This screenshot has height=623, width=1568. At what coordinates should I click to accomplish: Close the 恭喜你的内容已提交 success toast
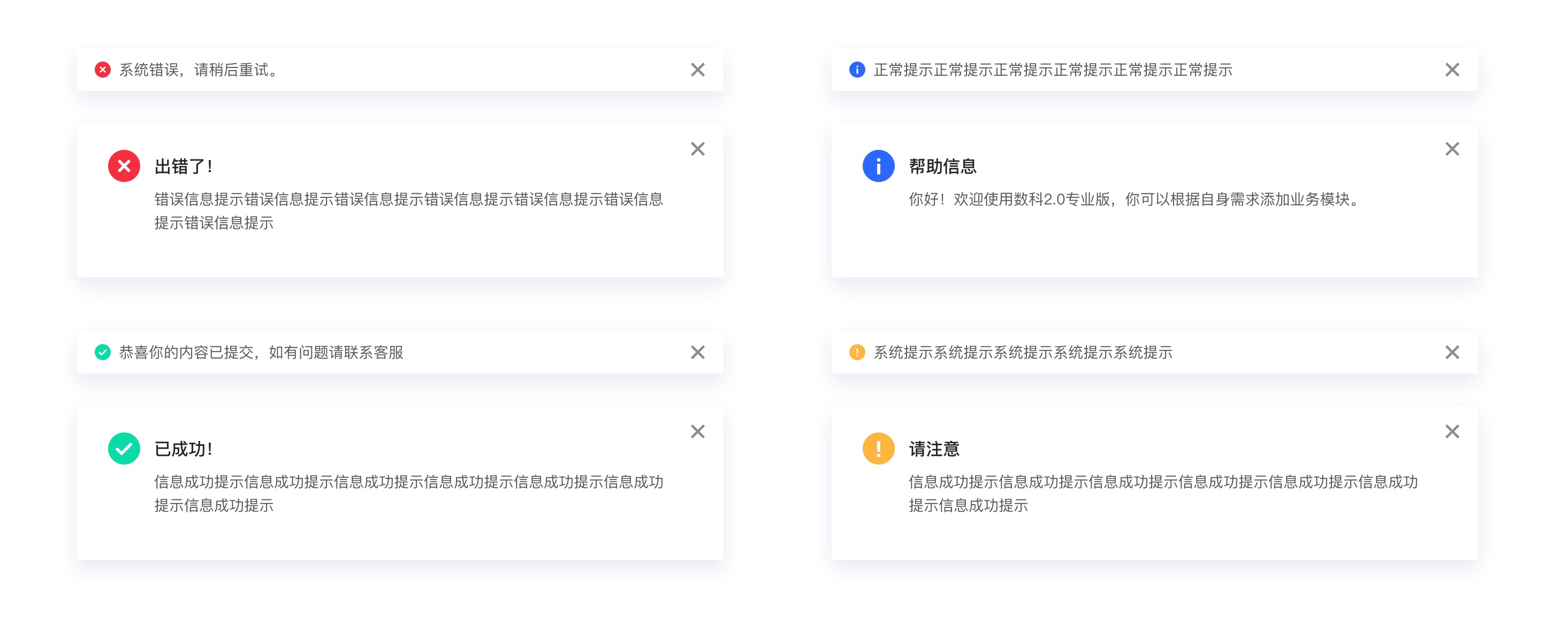coord(697,353)
